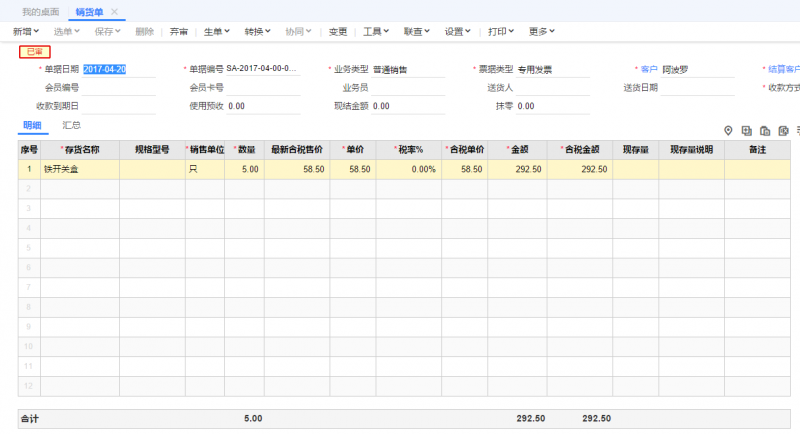This screenshot has width=800, height=434.
Task: Click the add-row icon right of the location pin
Action: [x=746, y=130]
